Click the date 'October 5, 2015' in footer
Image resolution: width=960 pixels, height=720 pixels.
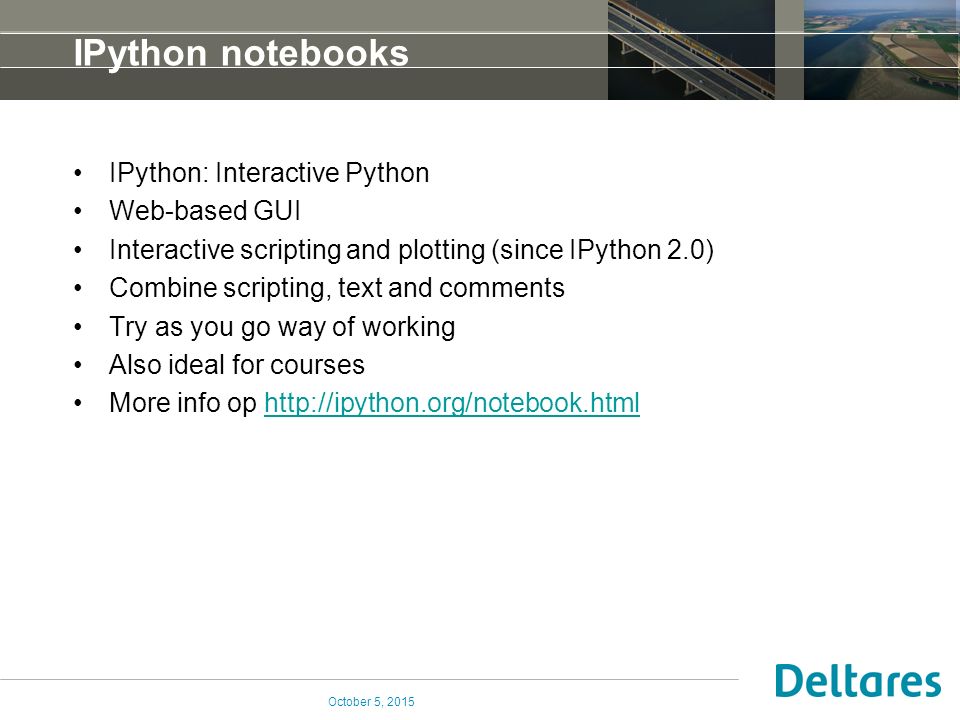[371, 702]
